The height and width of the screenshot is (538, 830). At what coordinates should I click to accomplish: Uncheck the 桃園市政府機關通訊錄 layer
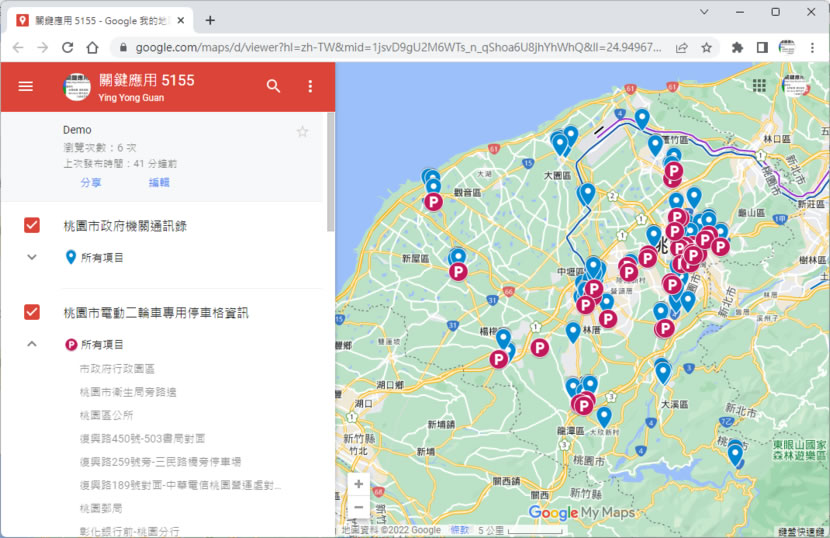(x=32, y=225)
